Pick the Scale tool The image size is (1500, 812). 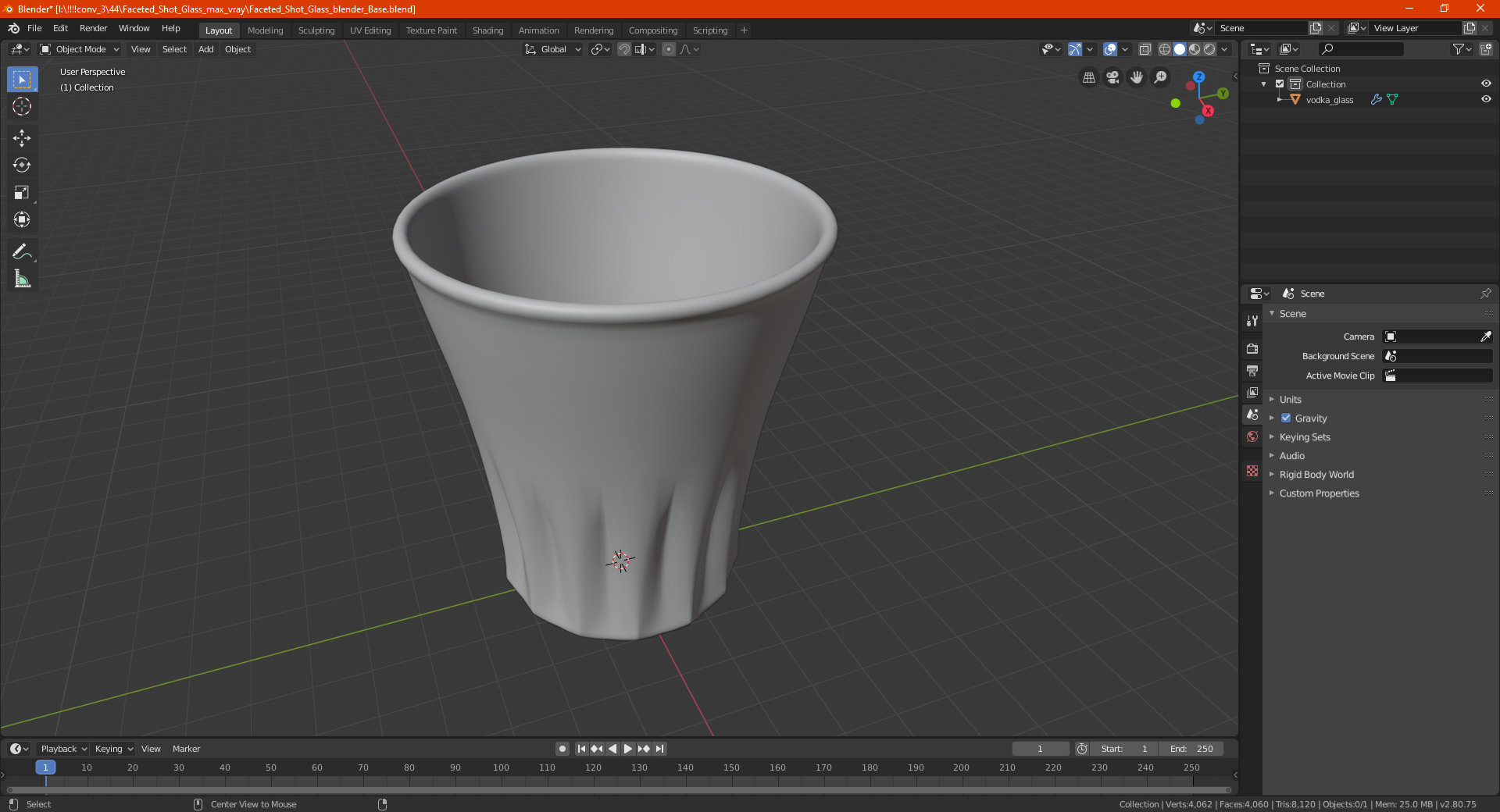22,192
